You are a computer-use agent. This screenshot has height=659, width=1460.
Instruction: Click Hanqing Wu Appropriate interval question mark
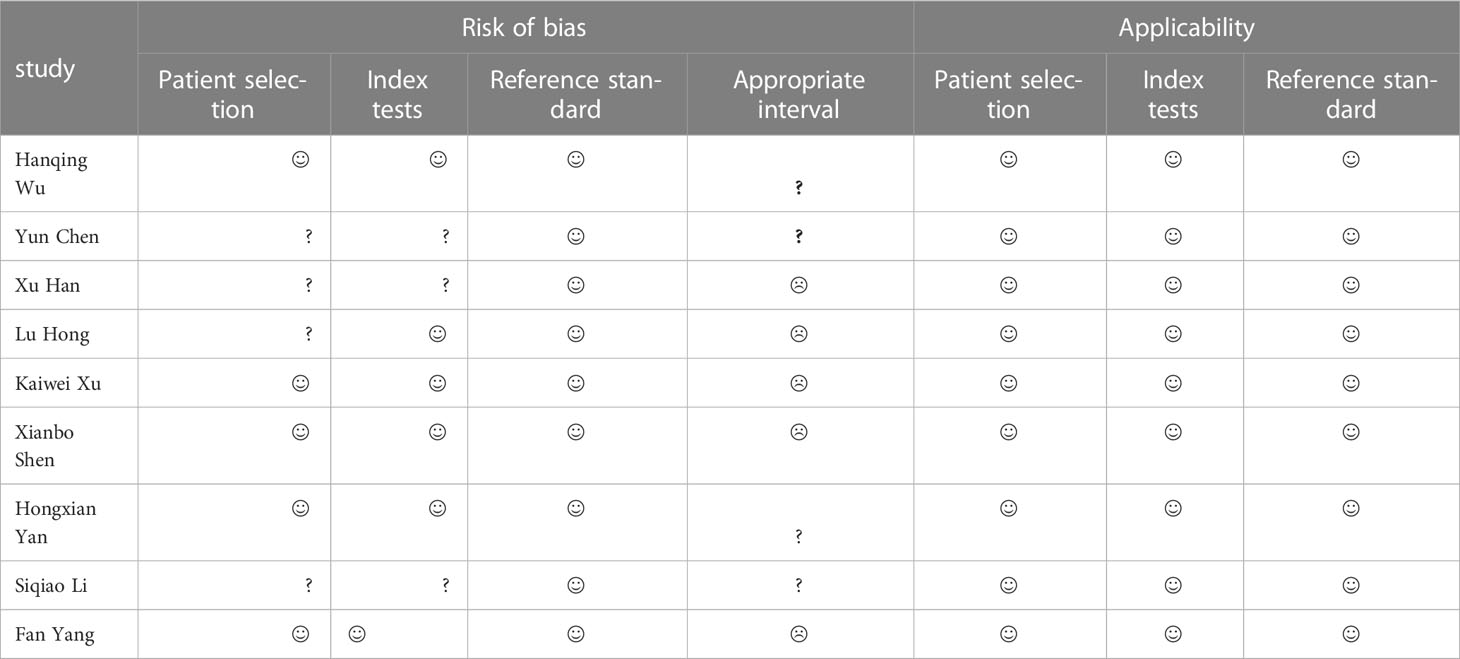[x=799, y=188]
